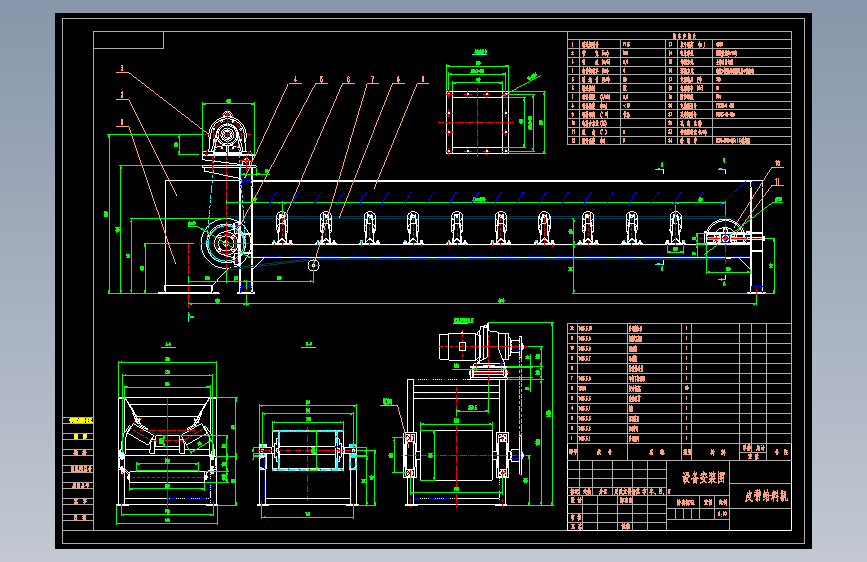The image size is (867, 562).
Task: Select the square hopper inlet plan view
Action: click(x=477, y=122)
